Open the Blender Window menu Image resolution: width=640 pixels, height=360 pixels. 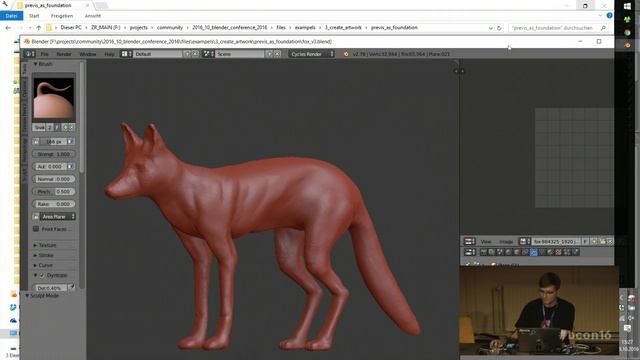(88, 54)
